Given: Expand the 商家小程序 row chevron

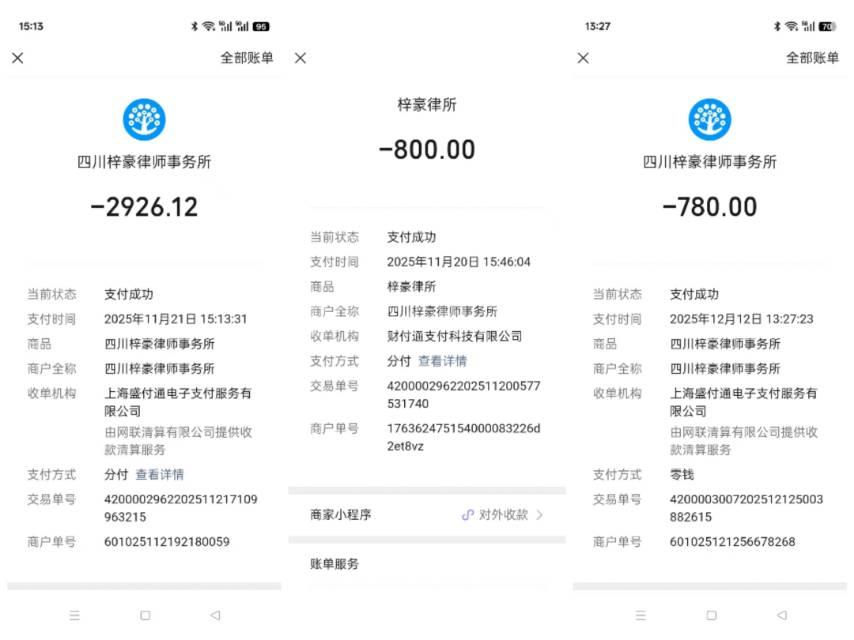Looking at the screenshot, I should point(540,515).
